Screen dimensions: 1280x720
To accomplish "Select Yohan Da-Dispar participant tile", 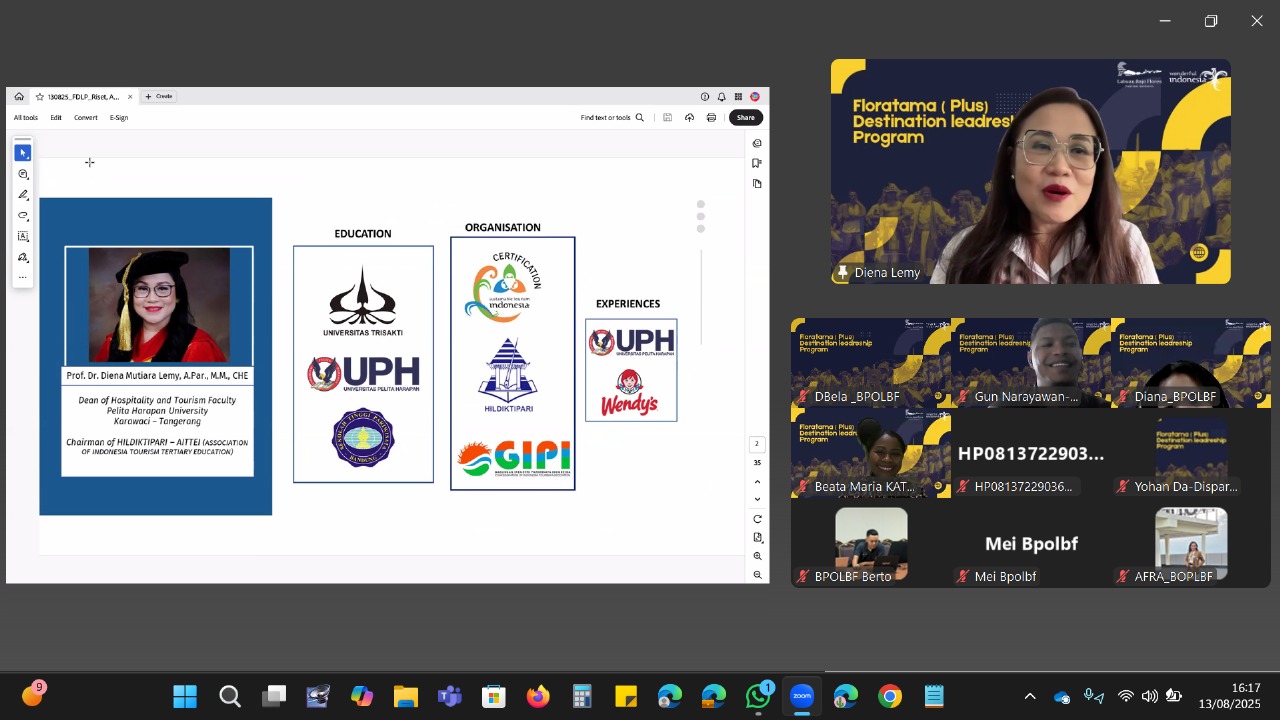I will (x=1191, y=453).
